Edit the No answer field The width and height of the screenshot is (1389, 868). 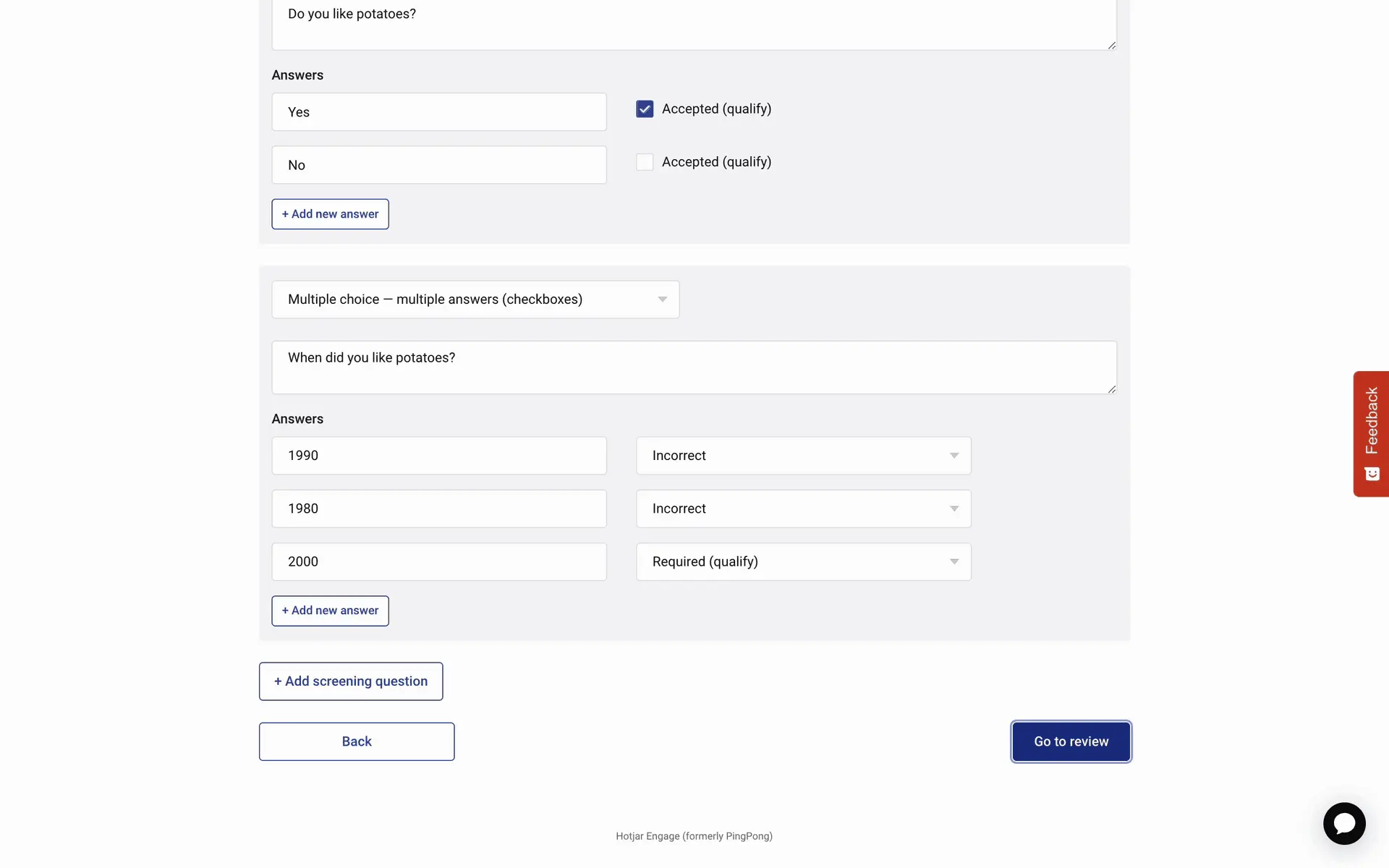(x=439, y=165)
